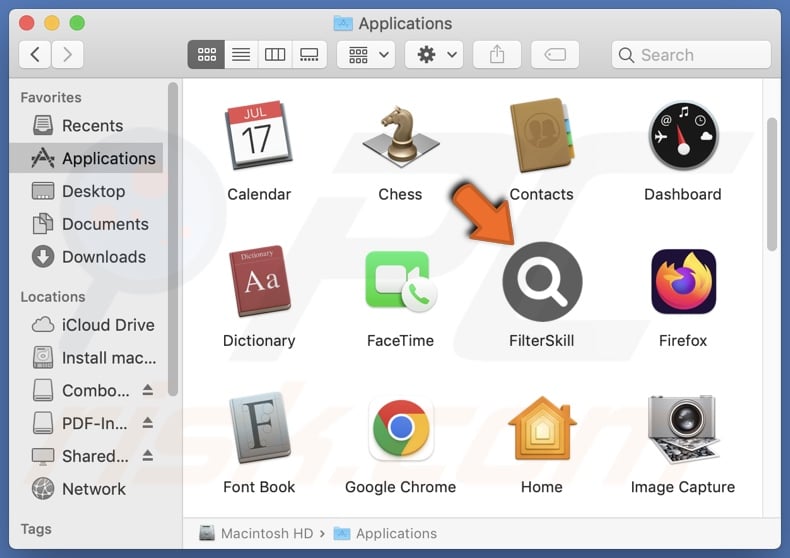
Task: Click the FaceTime app icon
Action: [x=400, y=281]
